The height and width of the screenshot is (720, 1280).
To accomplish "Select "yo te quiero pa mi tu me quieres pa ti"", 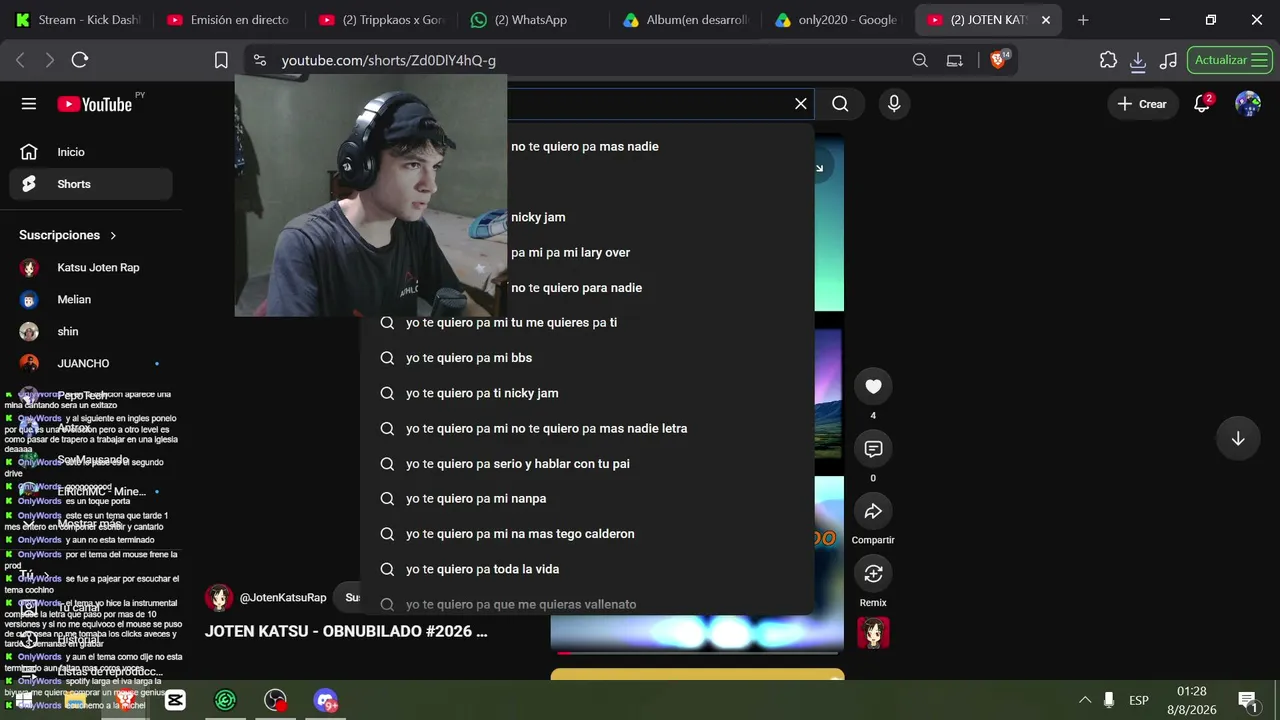I will 587,323.
